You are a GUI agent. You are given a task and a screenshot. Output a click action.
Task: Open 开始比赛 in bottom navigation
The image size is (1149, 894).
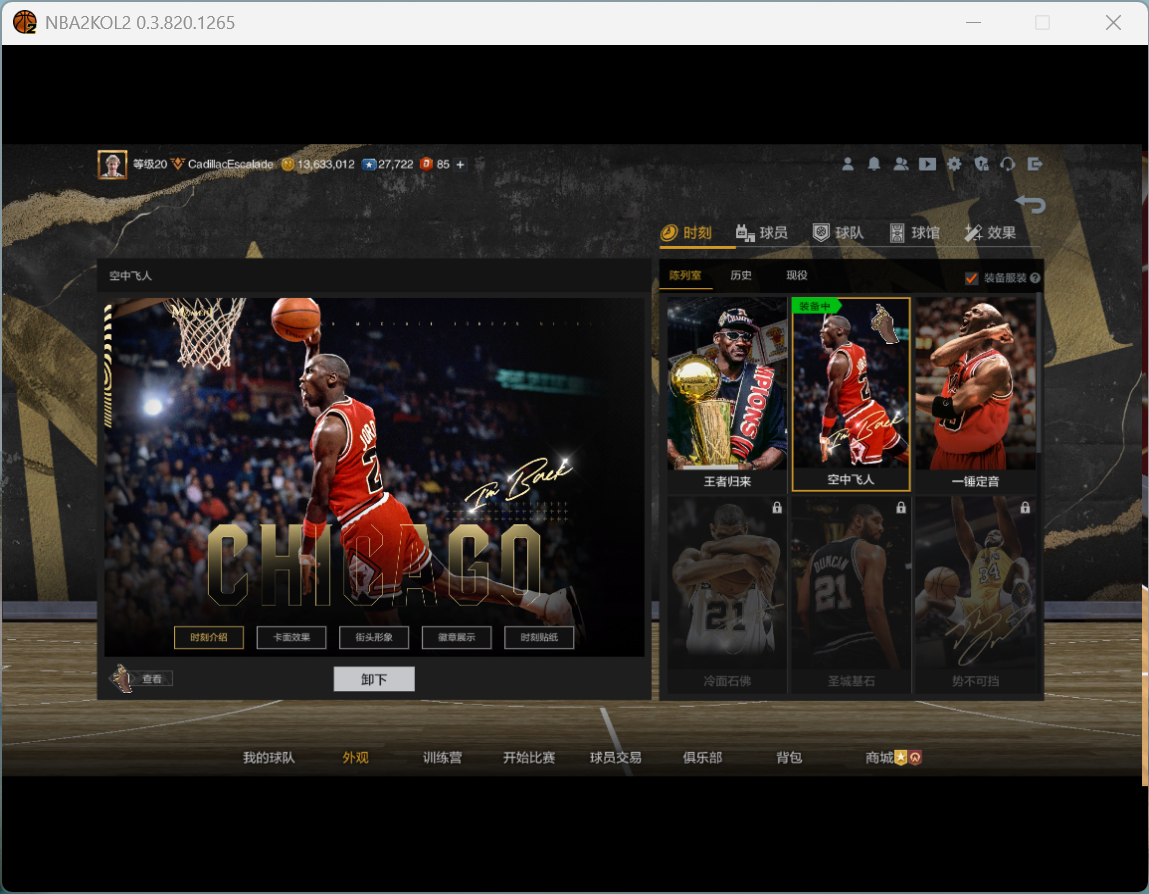coord(529,758)
